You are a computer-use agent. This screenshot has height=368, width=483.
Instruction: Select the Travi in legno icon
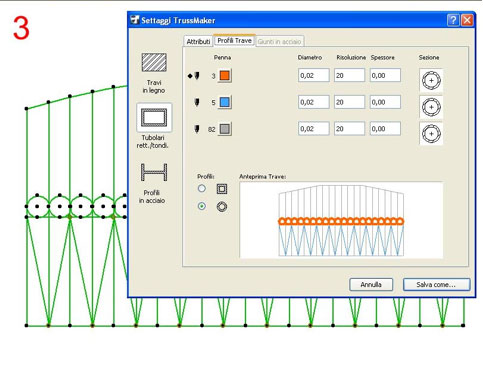[154, 62]
